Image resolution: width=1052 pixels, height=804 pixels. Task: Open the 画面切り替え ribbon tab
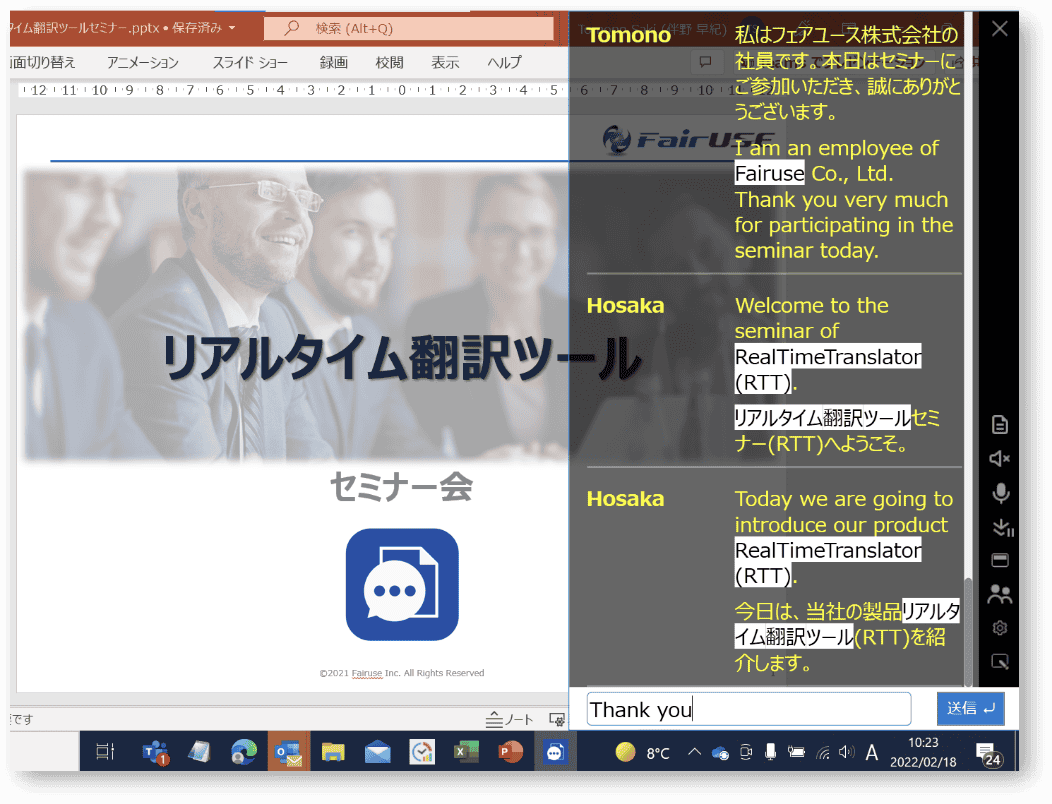click(x=42, y=62)
